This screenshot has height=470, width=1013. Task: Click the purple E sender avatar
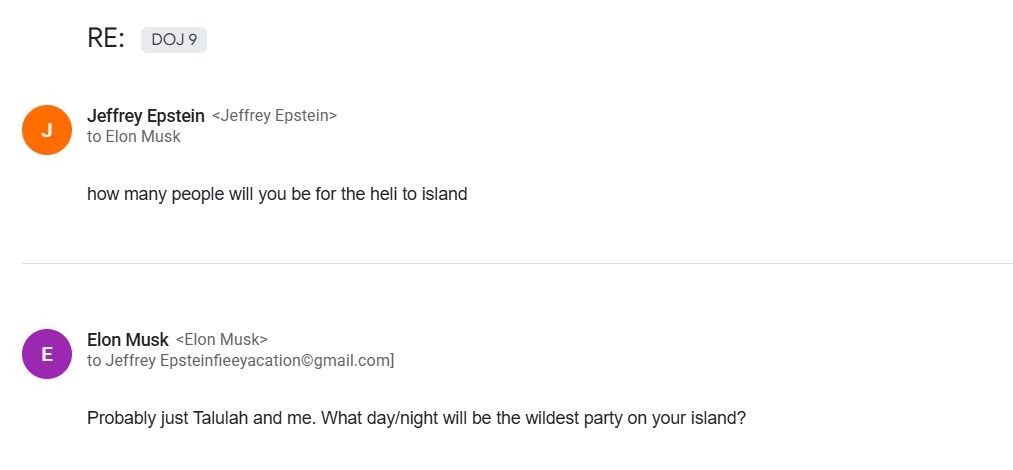[x=47, y=354]
